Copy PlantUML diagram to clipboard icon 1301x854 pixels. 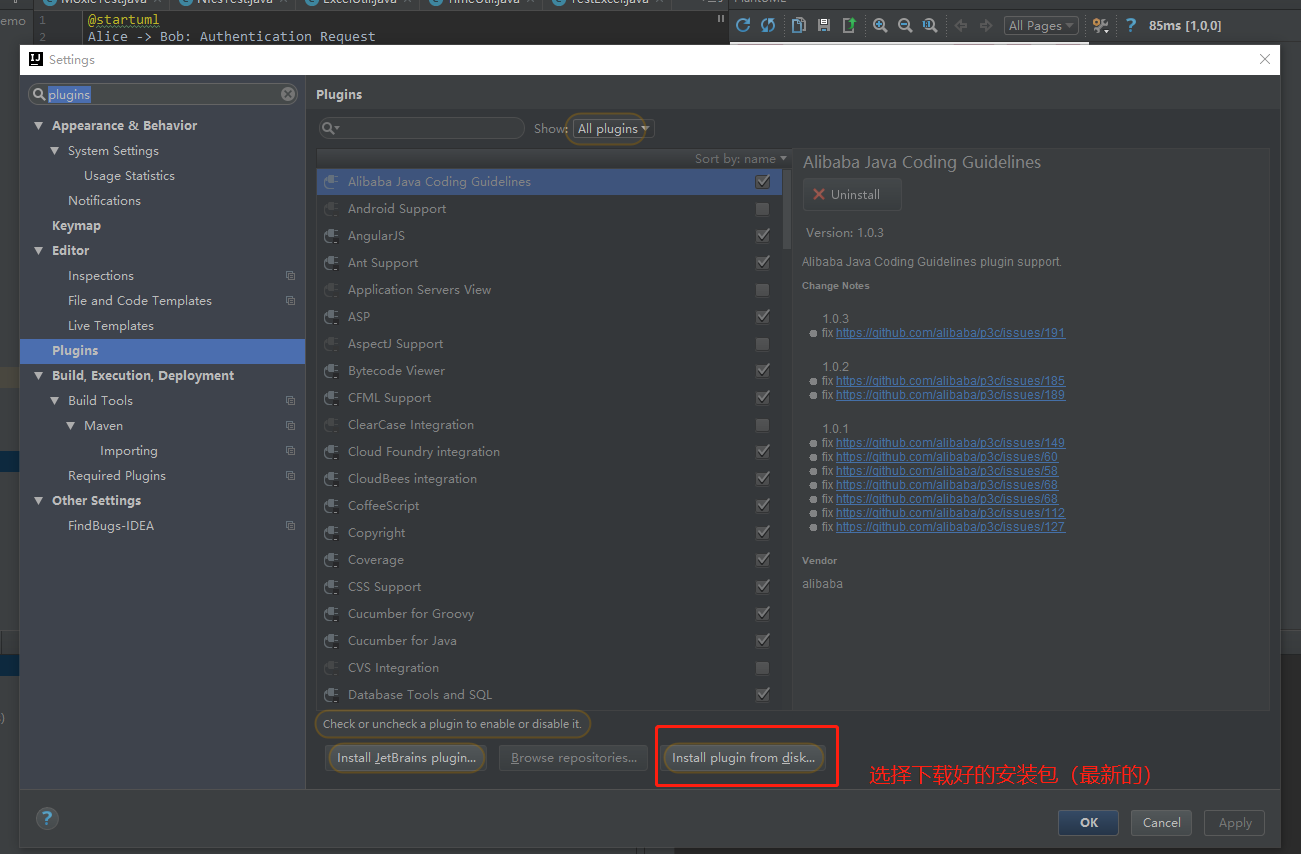[x=798, y=25]
